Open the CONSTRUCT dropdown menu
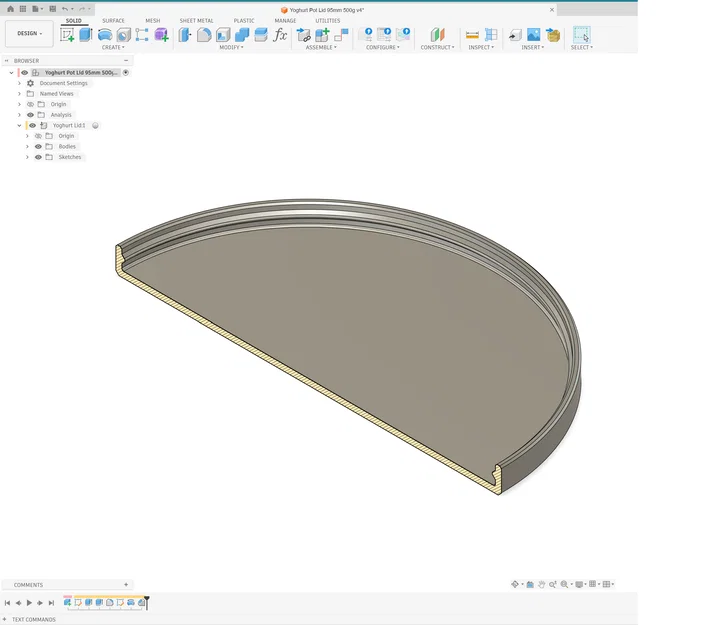This screenshot has height=625, width=704. pos(437,47)
